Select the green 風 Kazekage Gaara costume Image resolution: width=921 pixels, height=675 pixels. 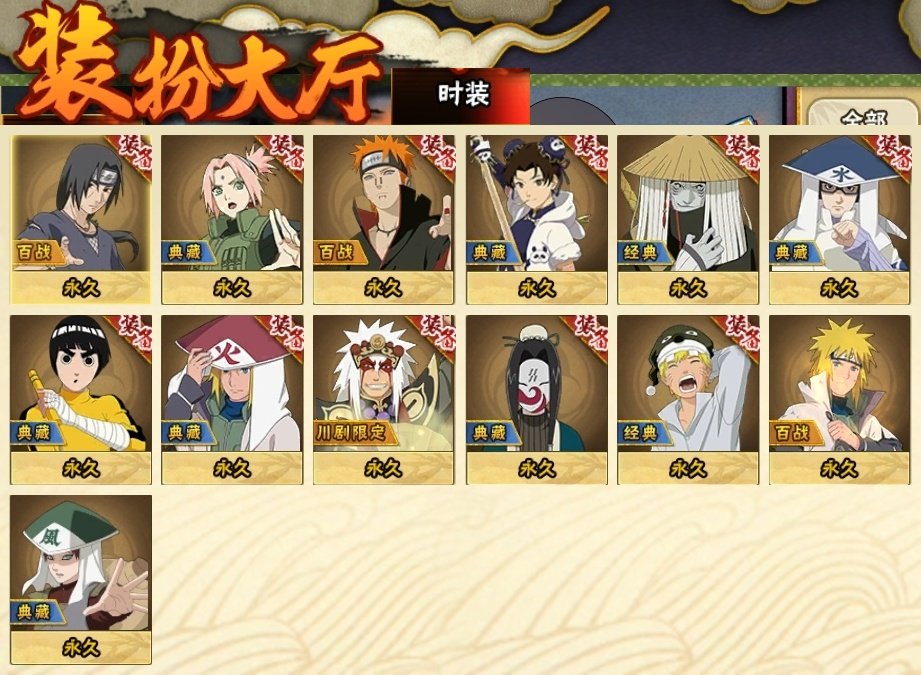[x=80, y=579]
